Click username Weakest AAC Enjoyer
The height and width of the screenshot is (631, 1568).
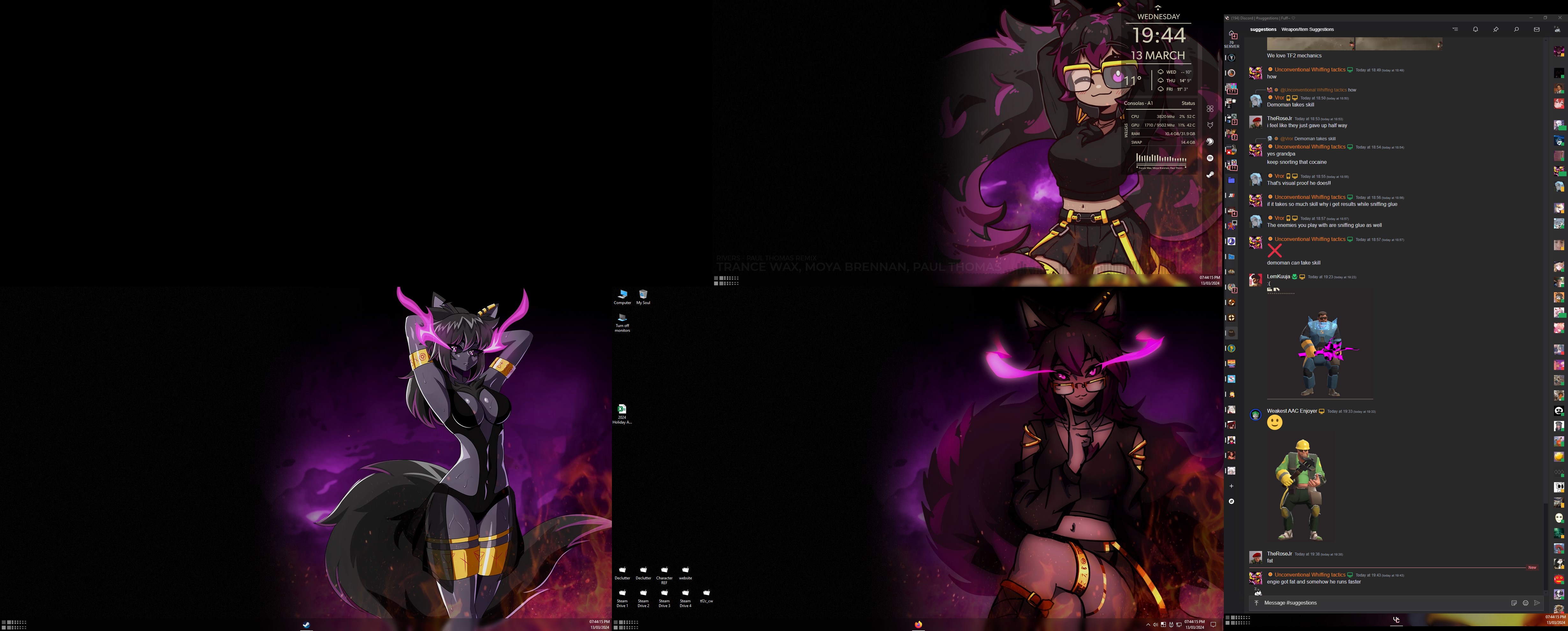coord(1292,411)
